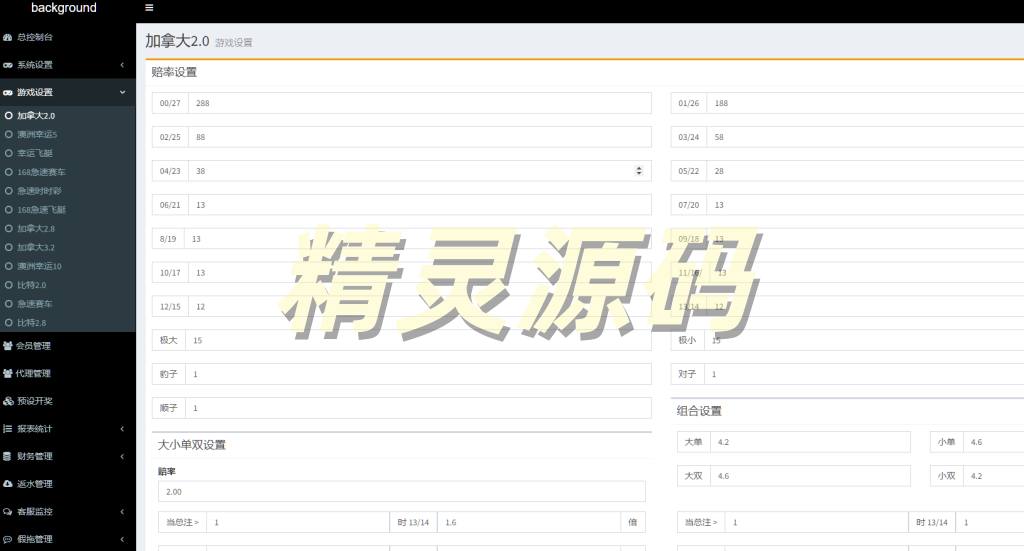1024x551 pixels.
Task: Click the hamburger menu toggle icon
Action: click(149, 8)
